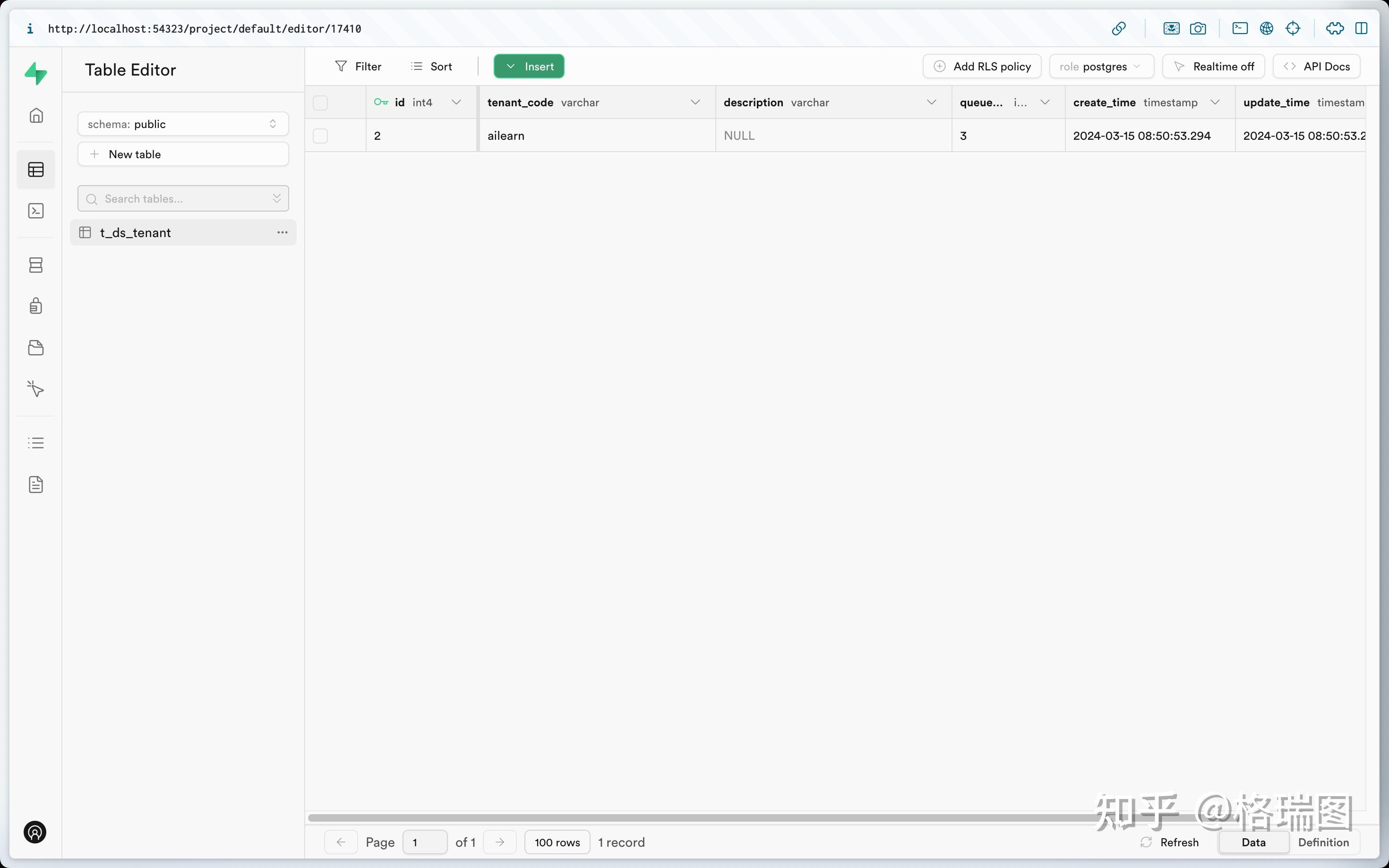Open the Realtime cursor icon in sidebar
1389x868 pixels.
tap(35, 389)
